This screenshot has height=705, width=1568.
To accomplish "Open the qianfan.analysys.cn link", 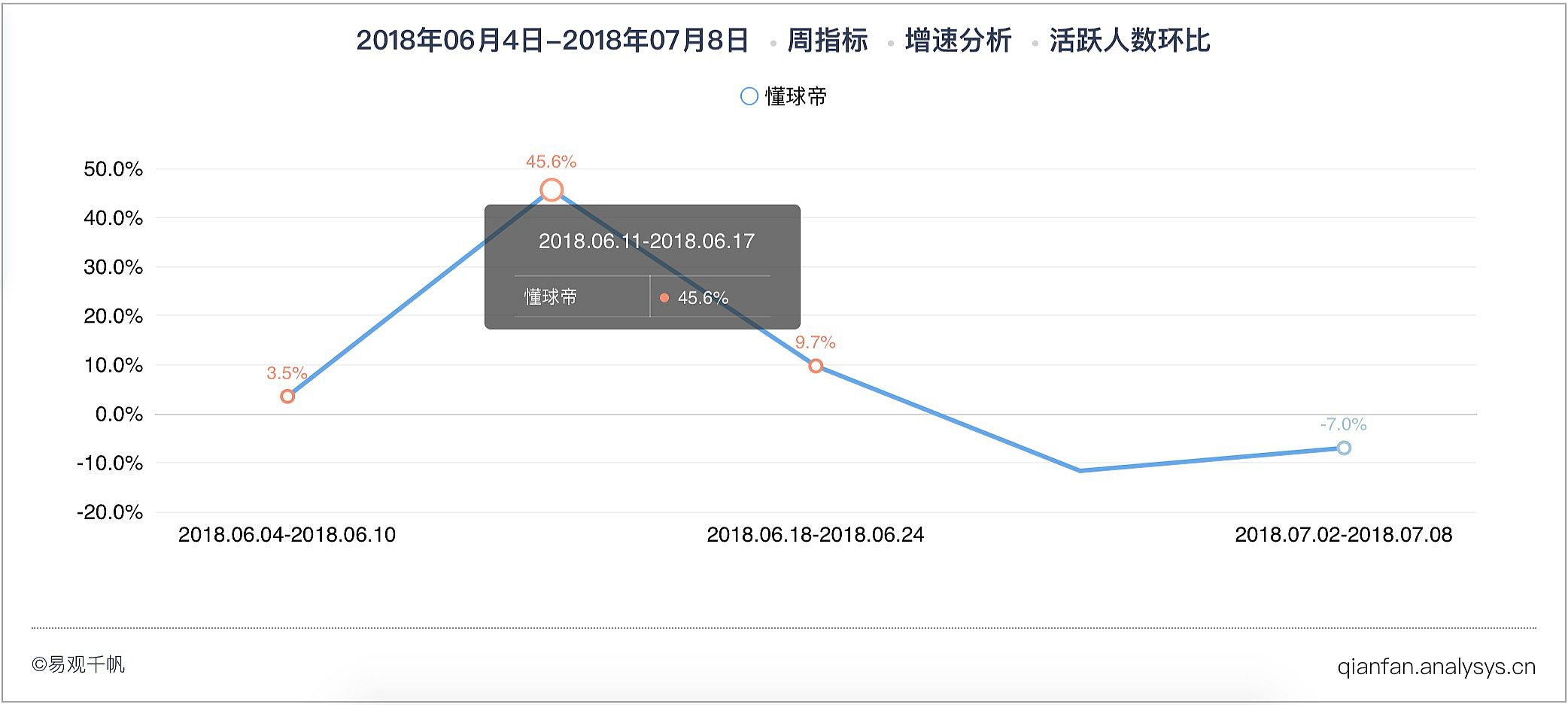I will [x=1436, y=667].
